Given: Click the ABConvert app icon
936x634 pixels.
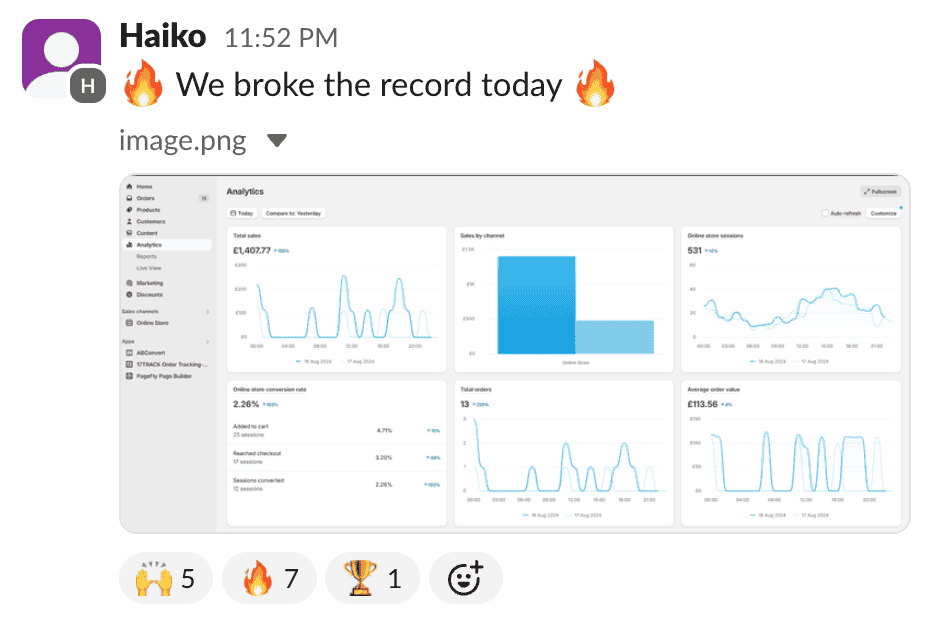Looking at the screenshot, I should coord(130,353).
